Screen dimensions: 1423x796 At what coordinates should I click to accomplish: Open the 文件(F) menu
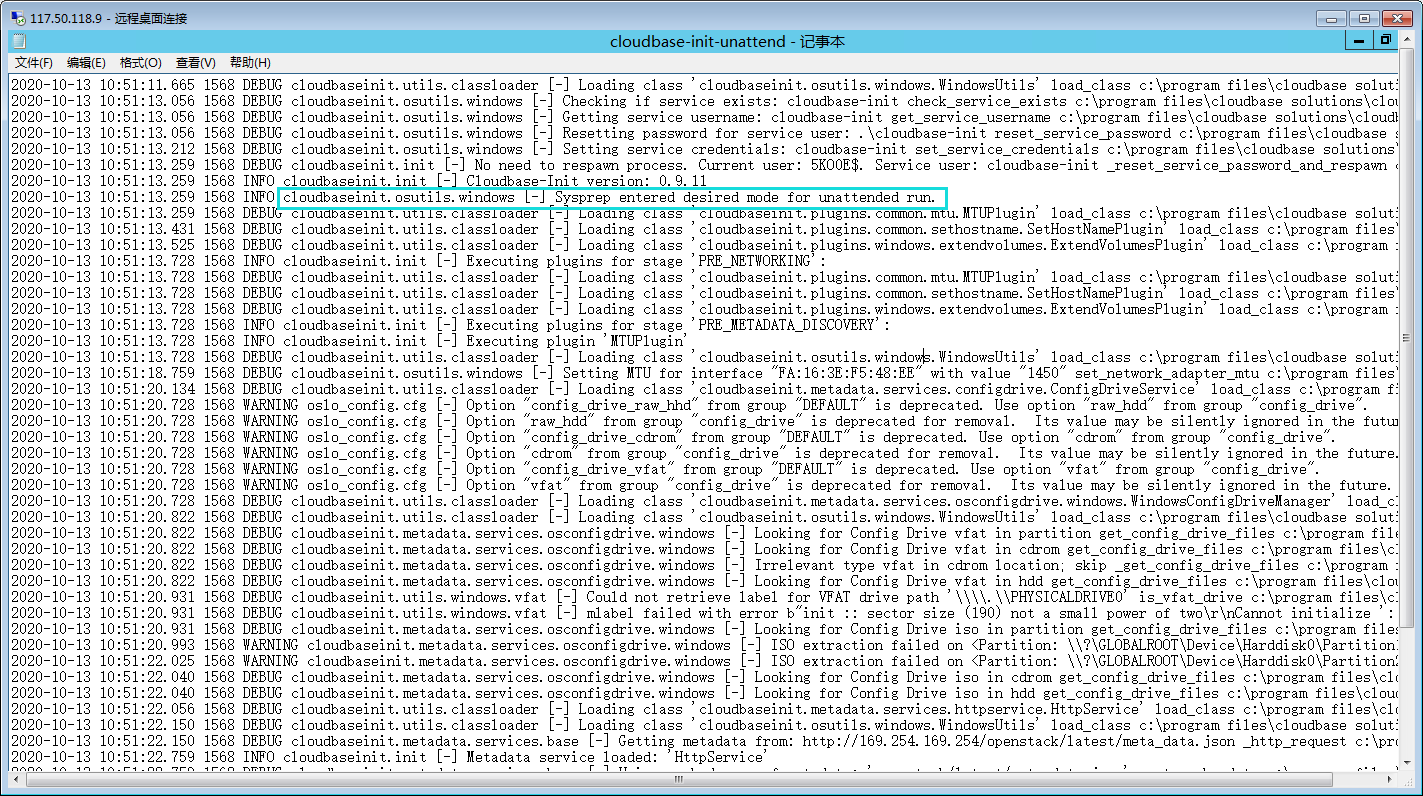[34, 63]
